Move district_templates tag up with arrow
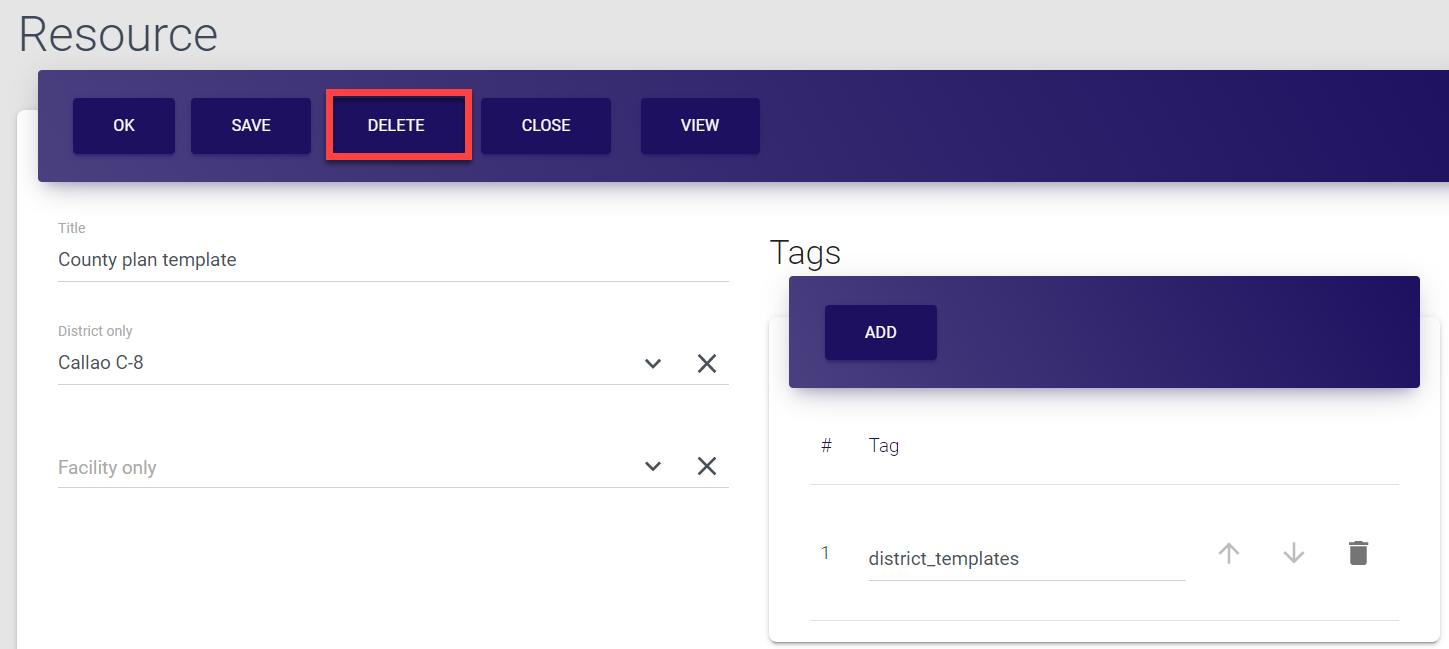This screenshot has width=1449, height=649. tap(1229, 553)
